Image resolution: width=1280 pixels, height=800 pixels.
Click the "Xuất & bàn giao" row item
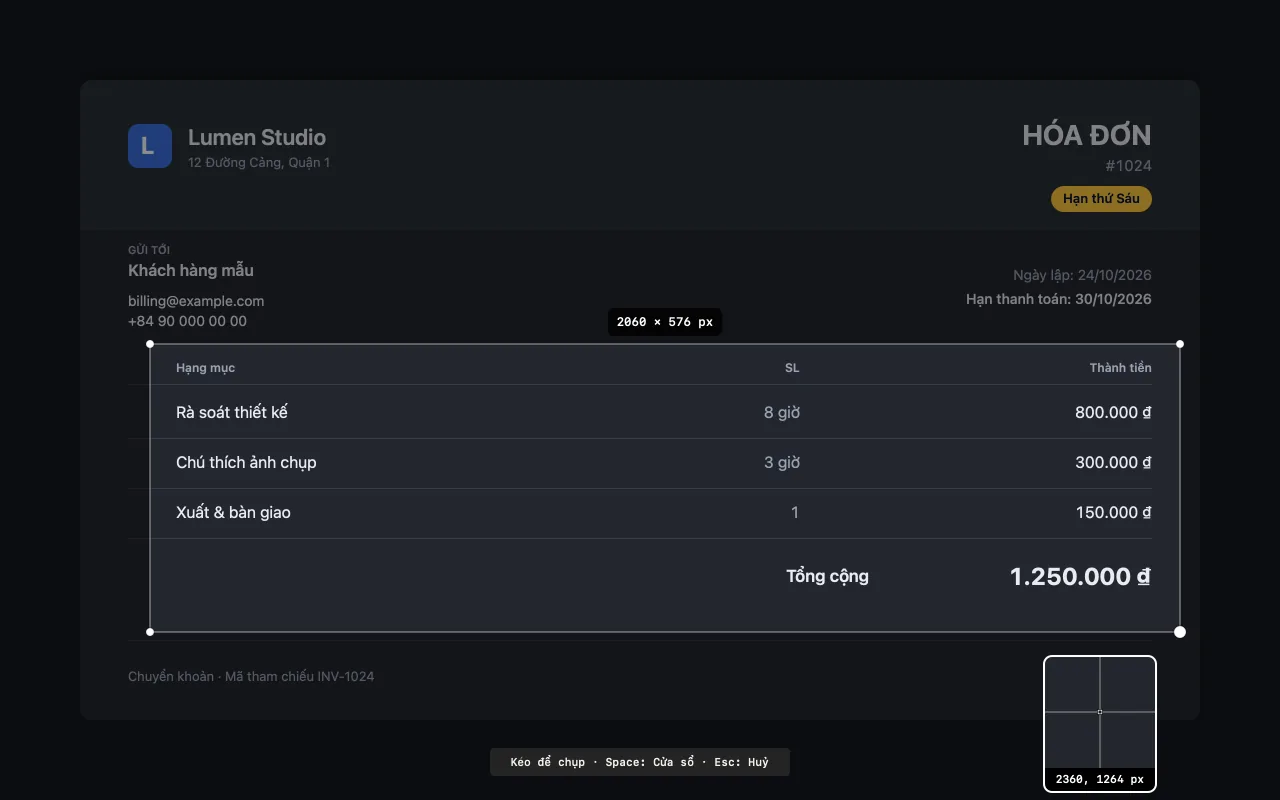pos(233,512)
